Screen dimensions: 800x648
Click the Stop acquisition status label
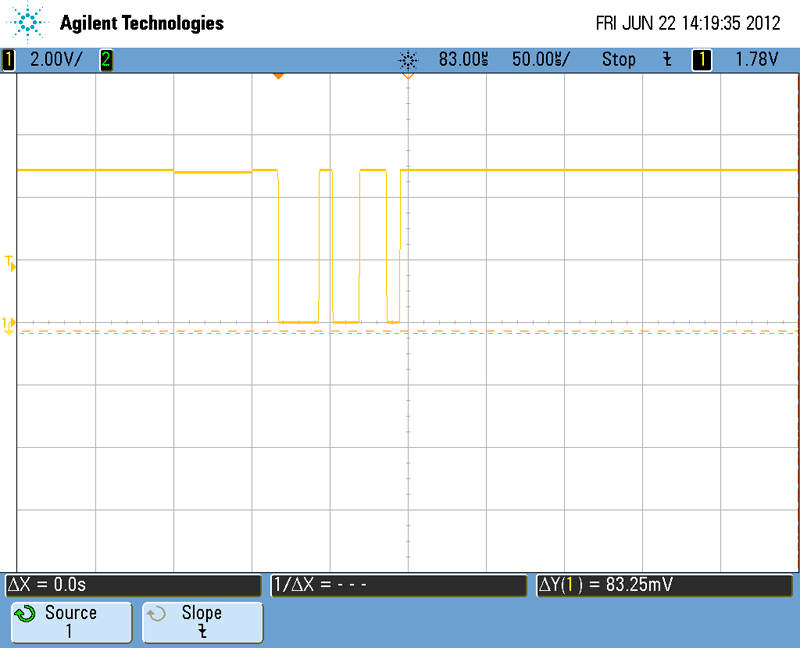click(619, 60)
